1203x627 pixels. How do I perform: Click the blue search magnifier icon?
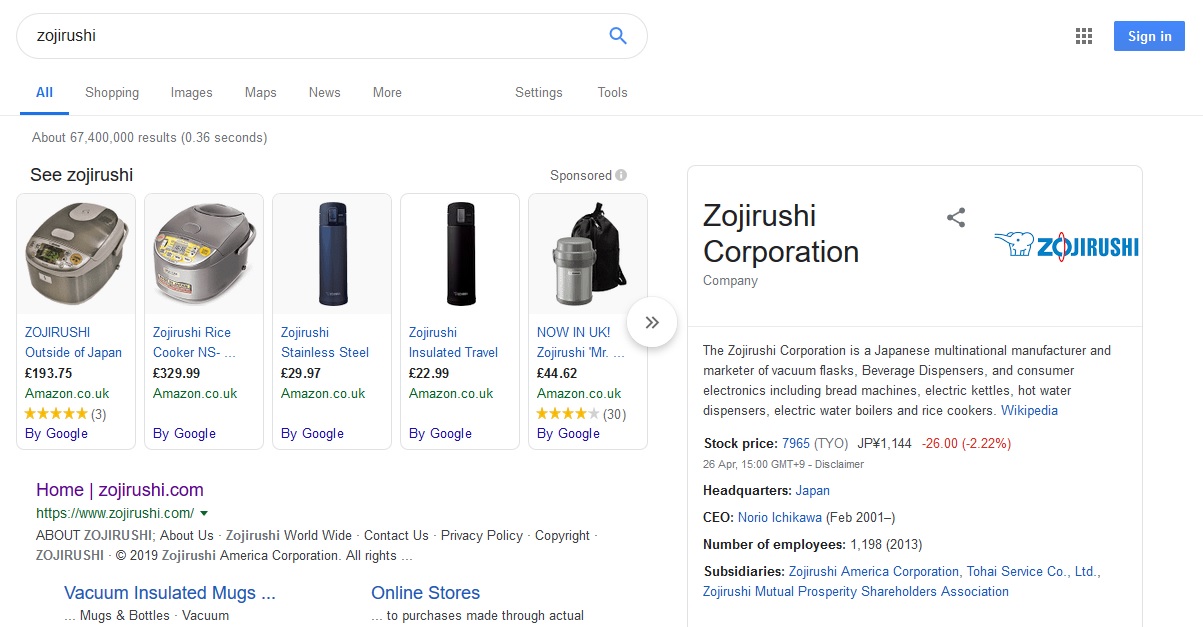618,36
